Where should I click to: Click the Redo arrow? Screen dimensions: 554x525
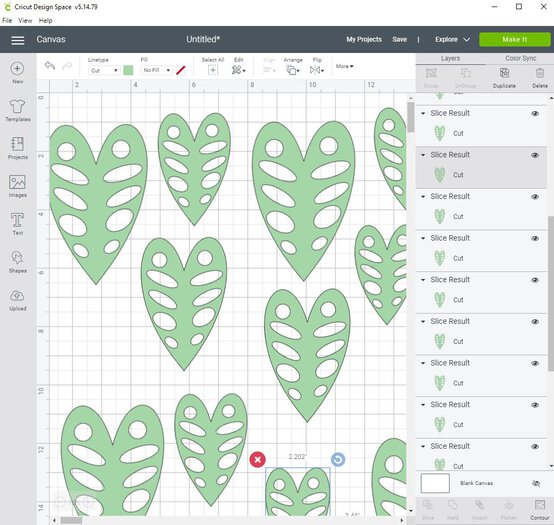(67, 66)
